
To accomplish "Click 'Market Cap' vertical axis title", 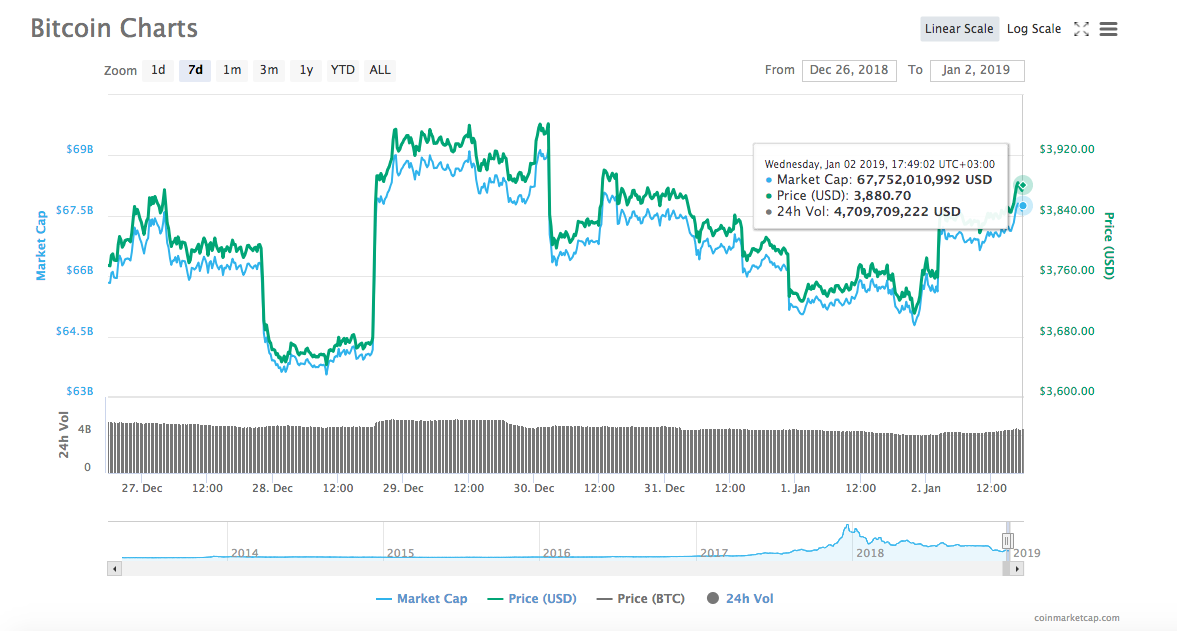I will click(41, 245).
